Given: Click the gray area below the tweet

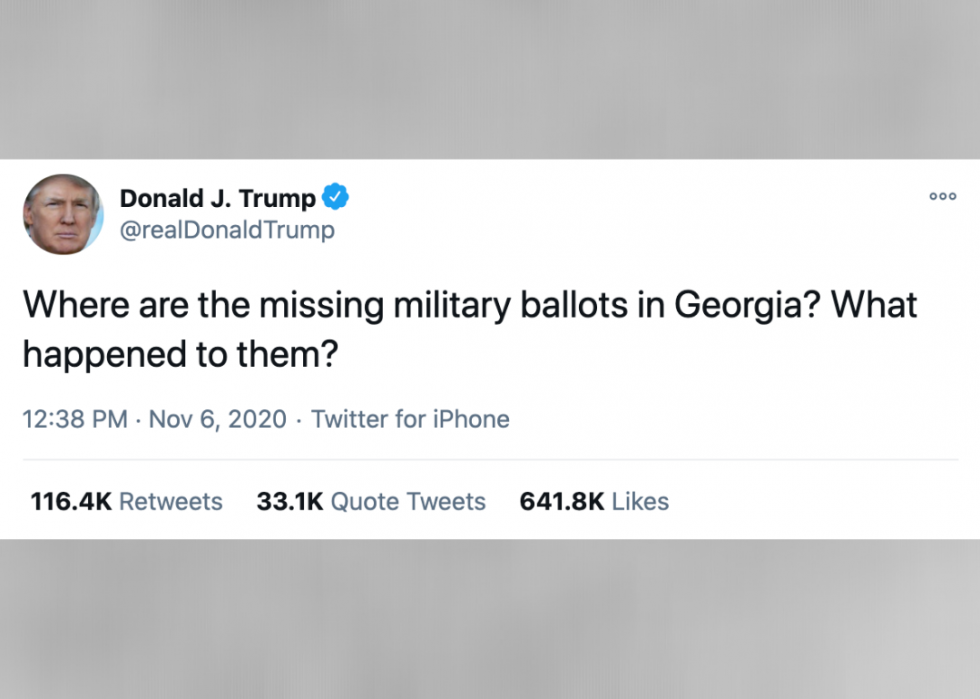Looking at the screenshot, I should (490, 620).
